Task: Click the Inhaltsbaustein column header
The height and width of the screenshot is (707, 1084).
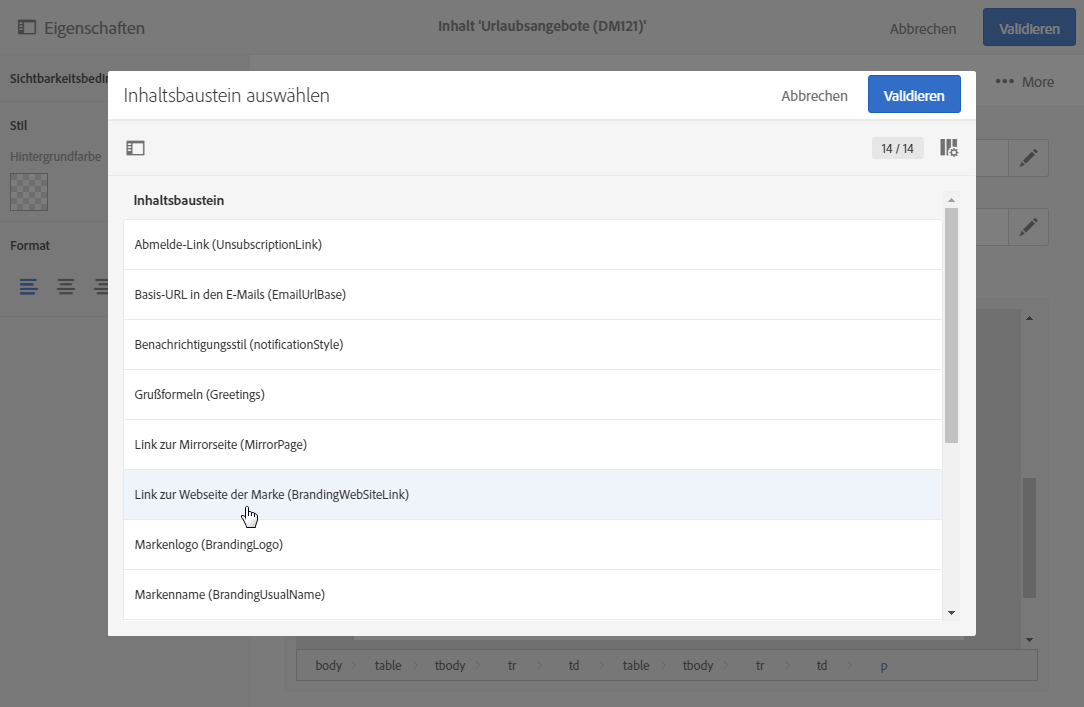Action: 179,200
